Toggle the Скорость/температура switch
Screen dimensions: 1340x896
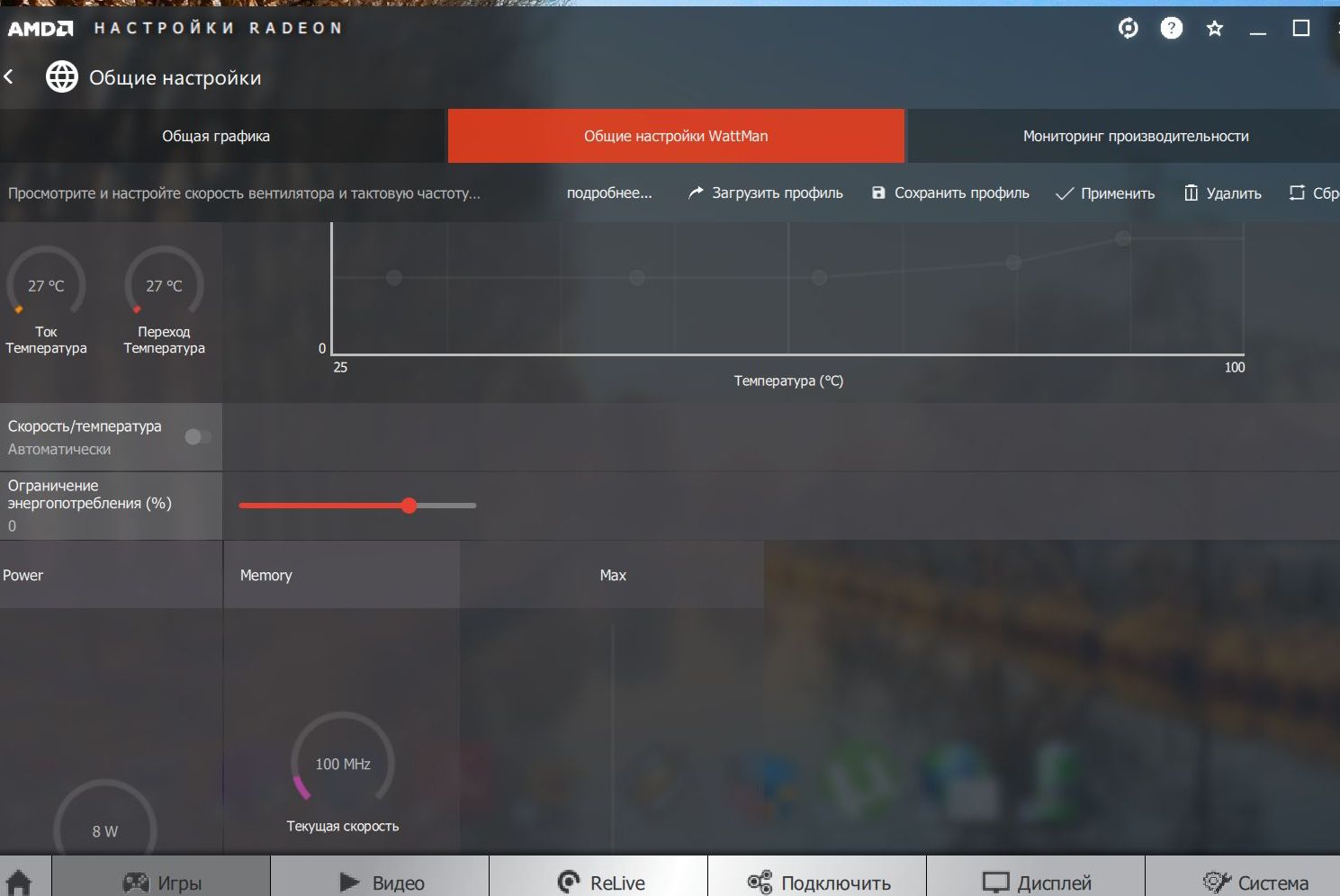198,437
